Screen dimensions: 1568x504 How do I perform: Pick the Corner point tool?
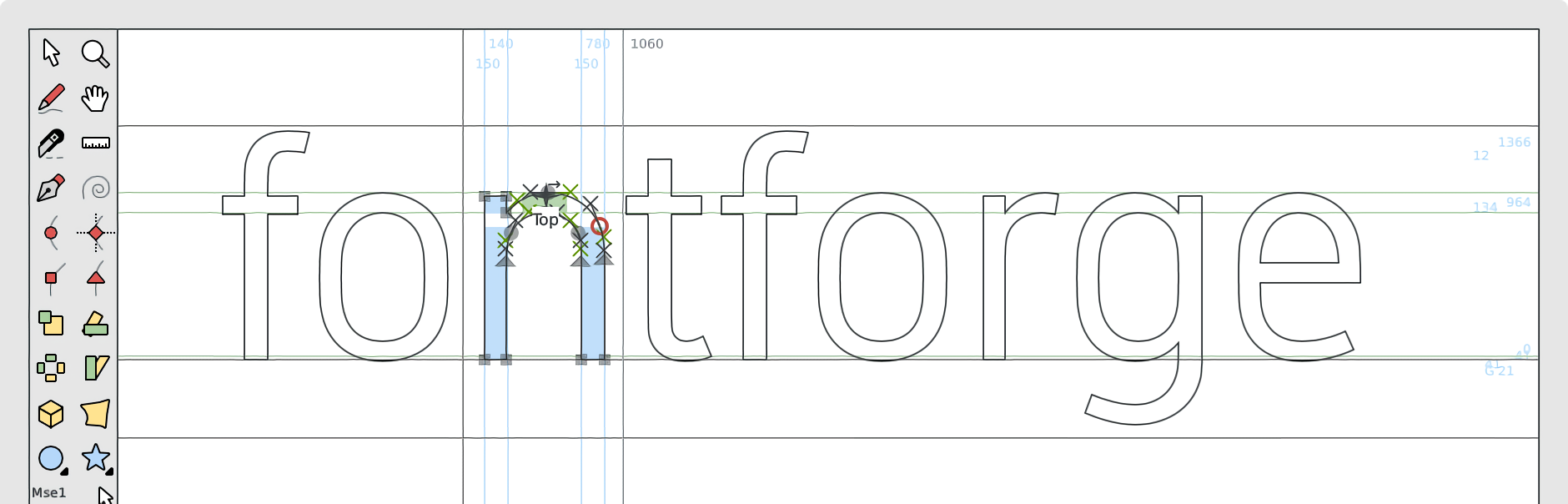51,278
